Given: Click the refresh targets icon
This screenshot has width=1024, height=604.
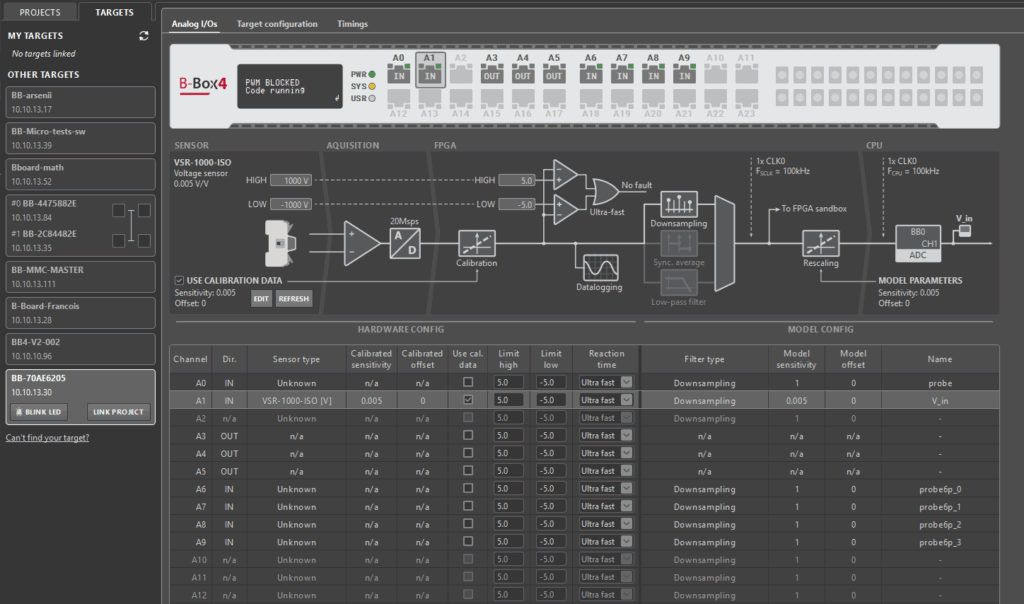Looking at the screenshot, I should (x=144, y=36).
